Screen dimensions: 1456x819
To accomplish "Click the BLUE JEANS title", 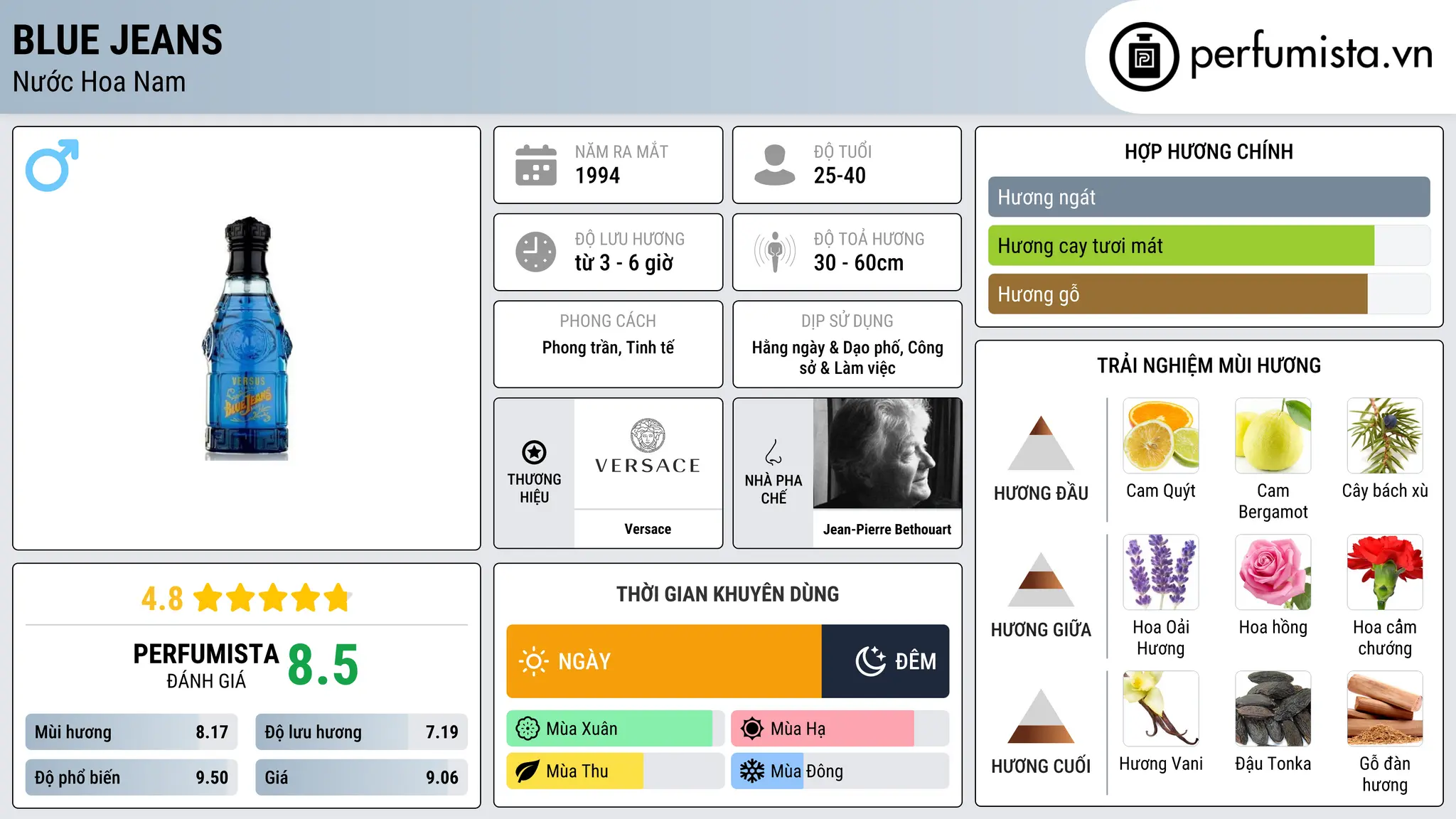I will click(x=118, y=40).
